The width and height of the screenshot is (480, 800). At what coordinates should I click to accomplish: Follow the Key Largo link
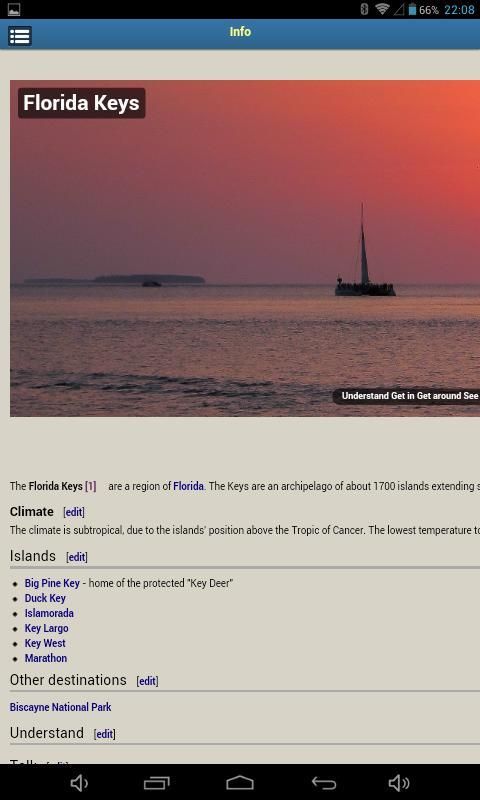46,628
